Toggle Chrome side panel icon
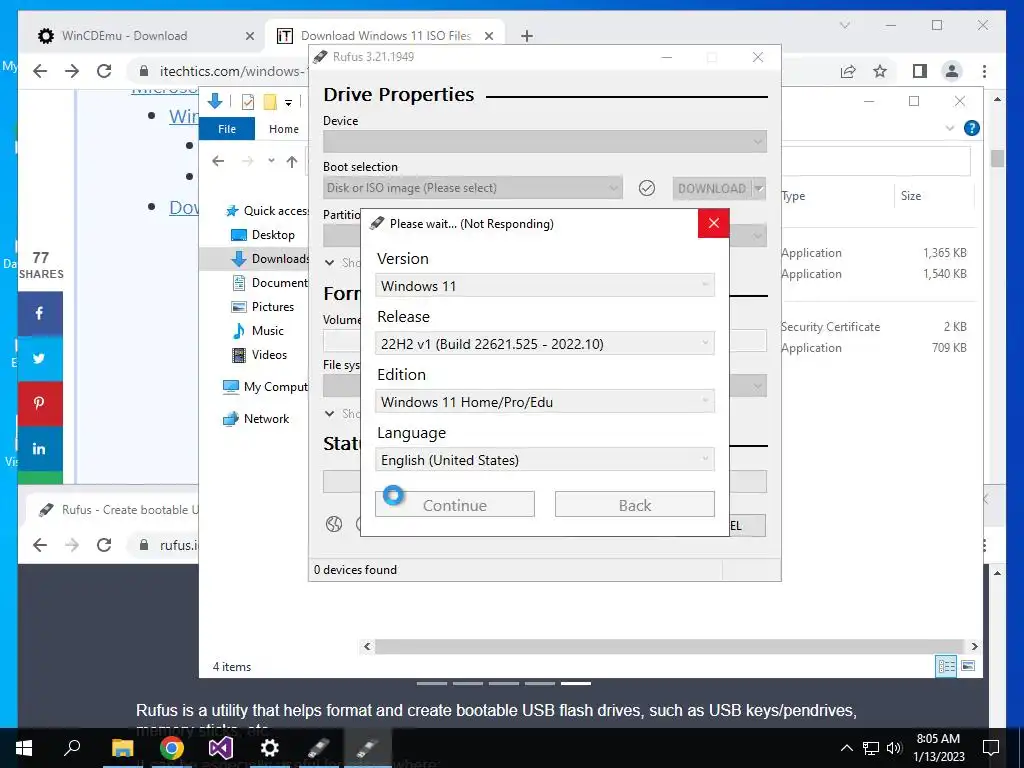The width and height of the screenshot is (1024, 768). tap(920, 71)
